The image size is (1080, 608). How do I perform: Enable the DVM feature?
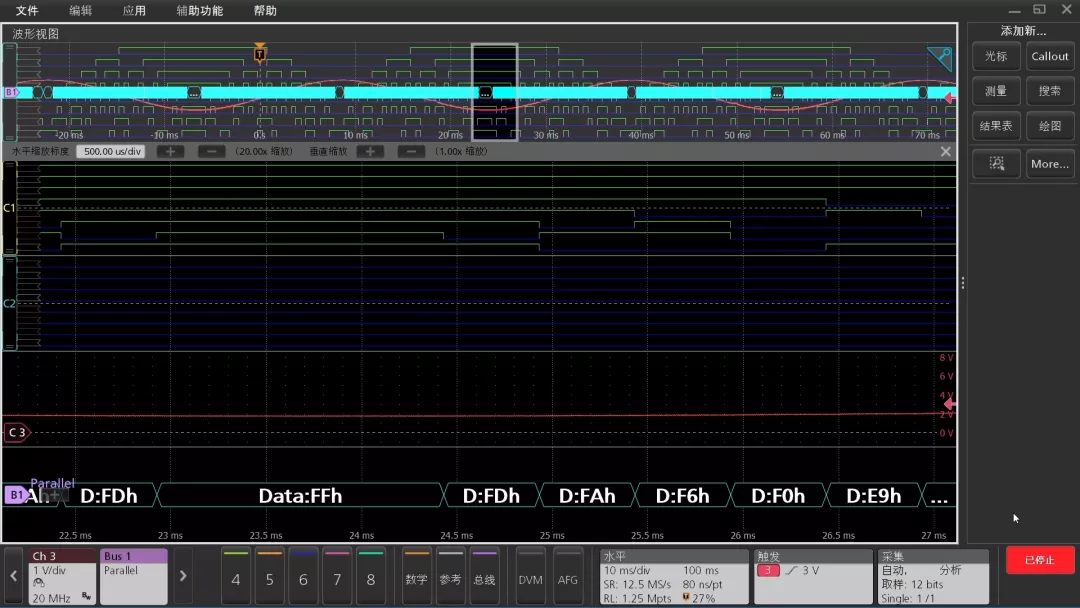click(x=530, y=576)
